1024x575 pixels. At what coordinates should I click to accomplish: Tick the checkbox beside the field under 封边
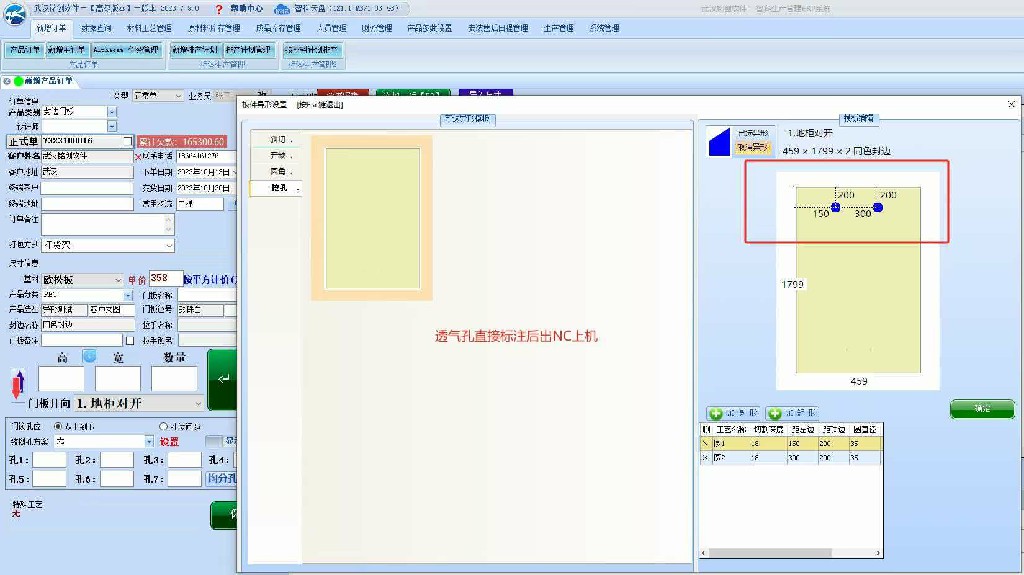point(130,340)
